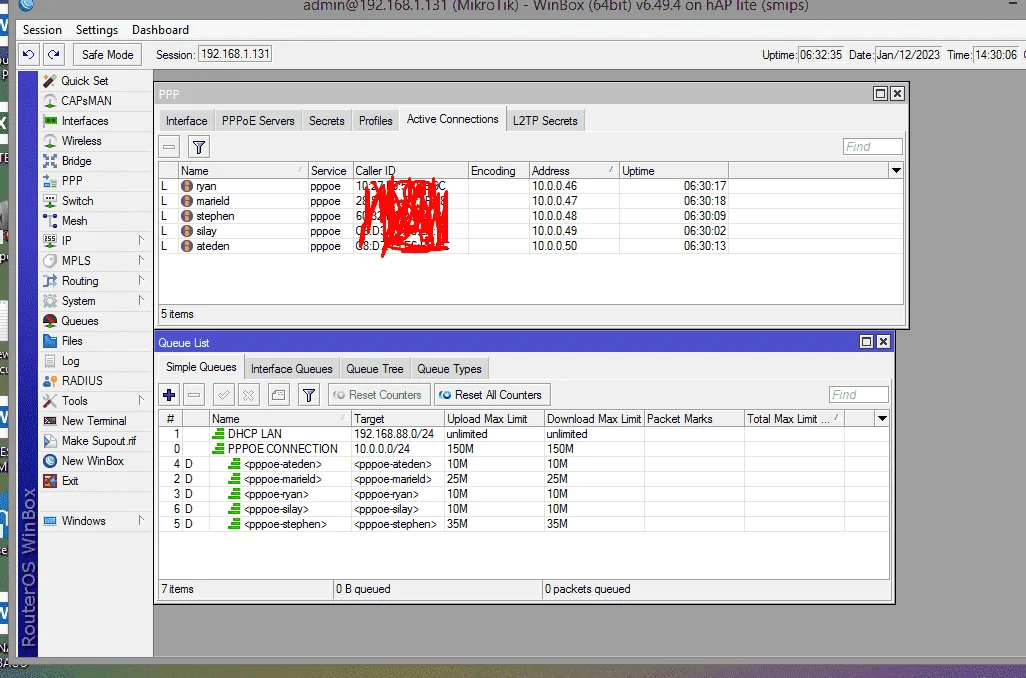1026x678 pixels.
Task: Open Switch in the sidebar
Action: point(77,201)
